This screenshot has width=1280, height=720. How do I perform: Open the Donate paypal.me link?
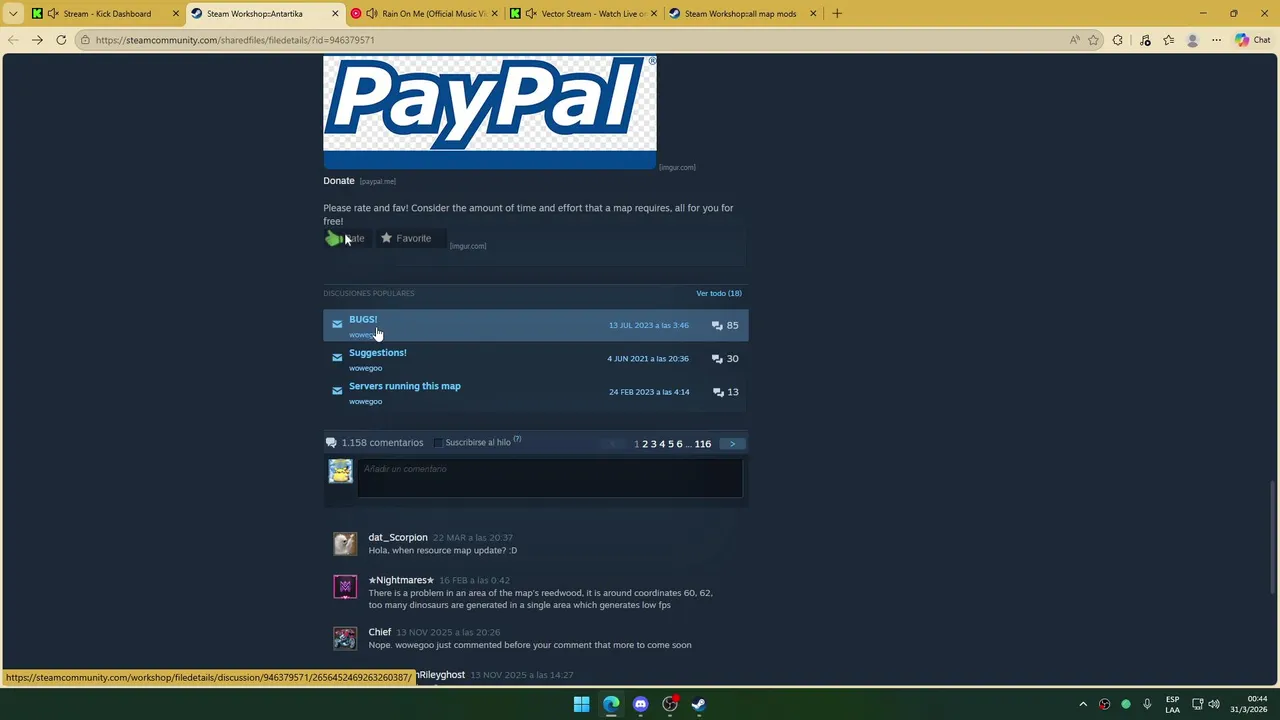[x=339, y=181]
